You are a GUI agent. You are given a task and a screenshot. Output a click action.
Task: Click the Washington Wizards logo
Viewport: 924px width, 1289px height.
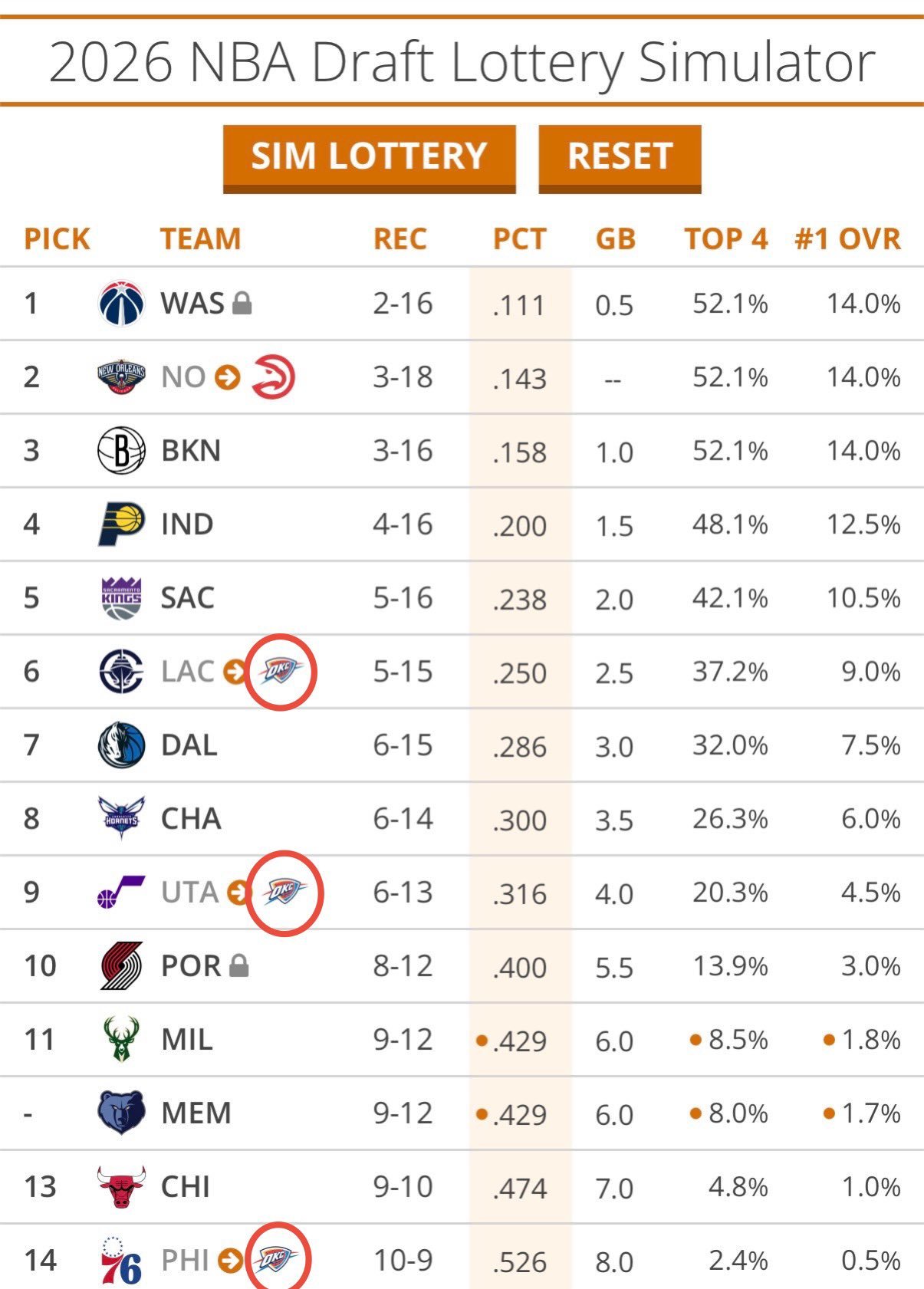pos(121,304)
